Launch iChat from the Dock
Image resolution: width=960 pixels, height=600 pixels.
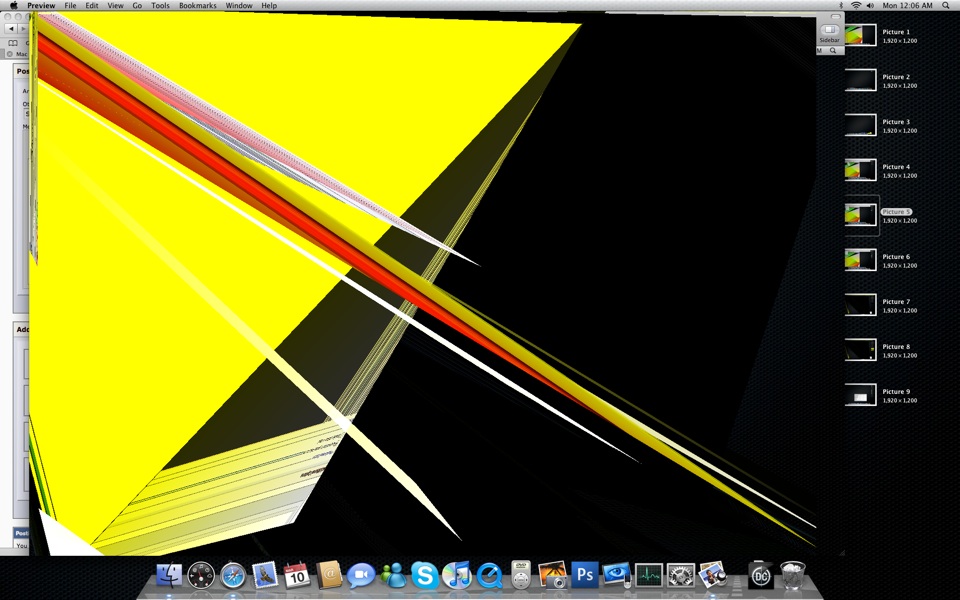click(361, 576)
